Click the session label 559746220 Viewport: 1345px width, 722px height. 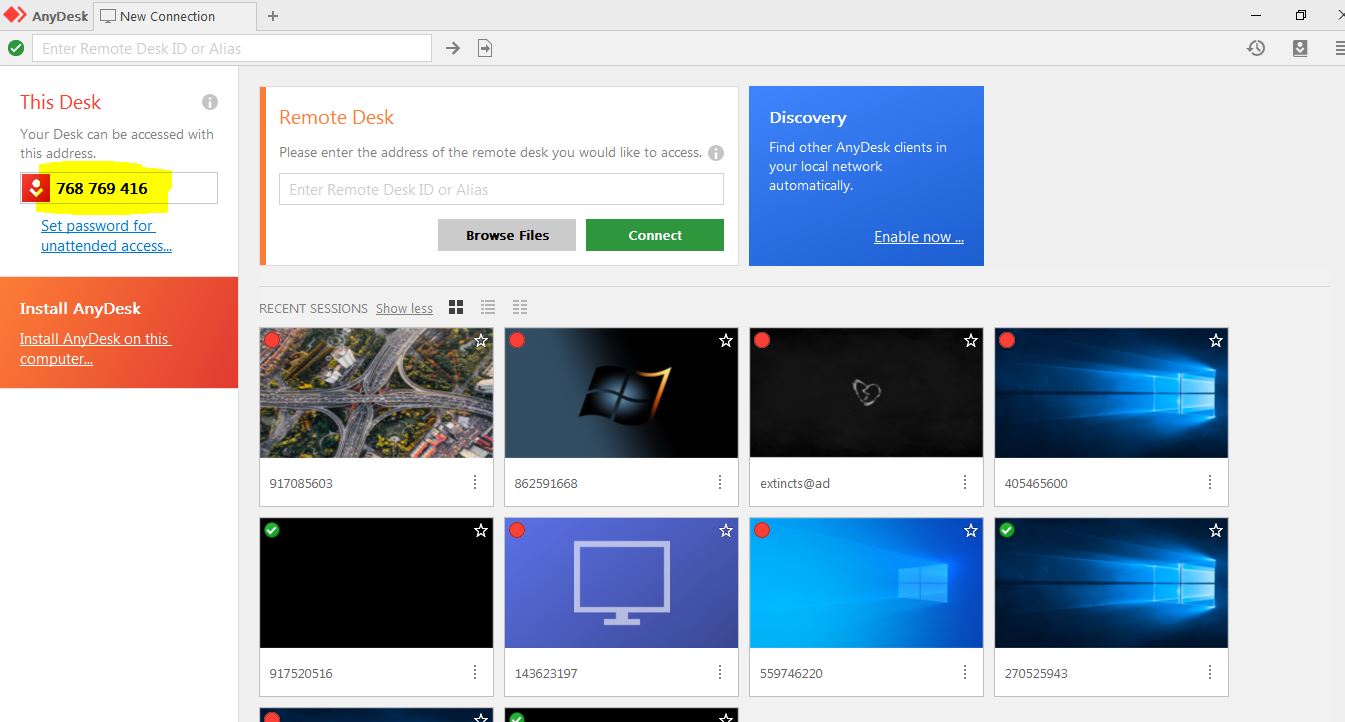click(791, 673)
